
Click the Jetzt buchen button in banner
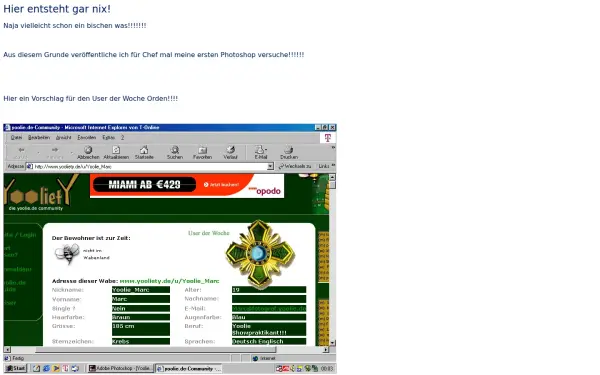pyautogui.click(x=221, y=185)
